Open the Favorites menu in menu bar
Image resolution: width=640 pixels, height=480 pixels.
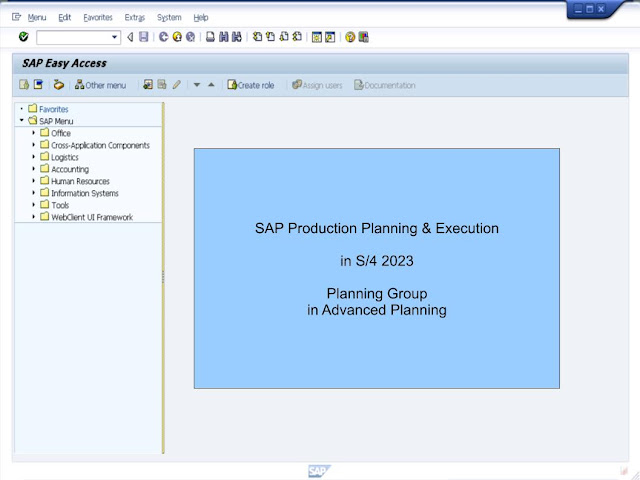(98, 18)
